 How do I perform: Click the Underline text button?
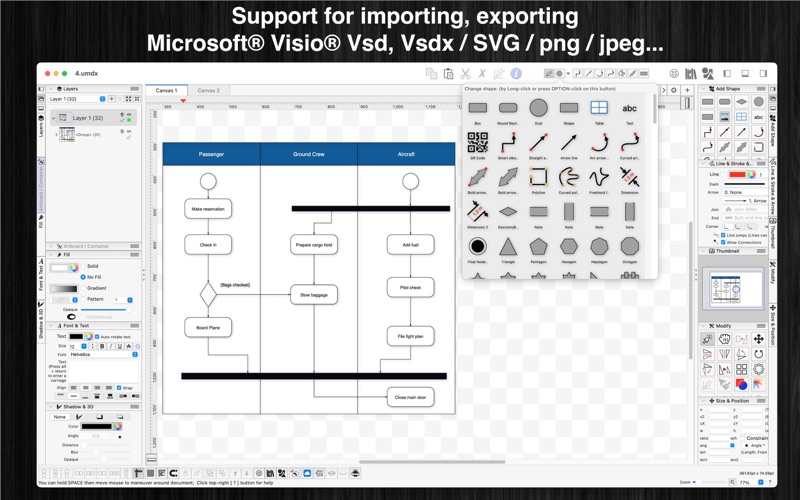click(120, 346)
